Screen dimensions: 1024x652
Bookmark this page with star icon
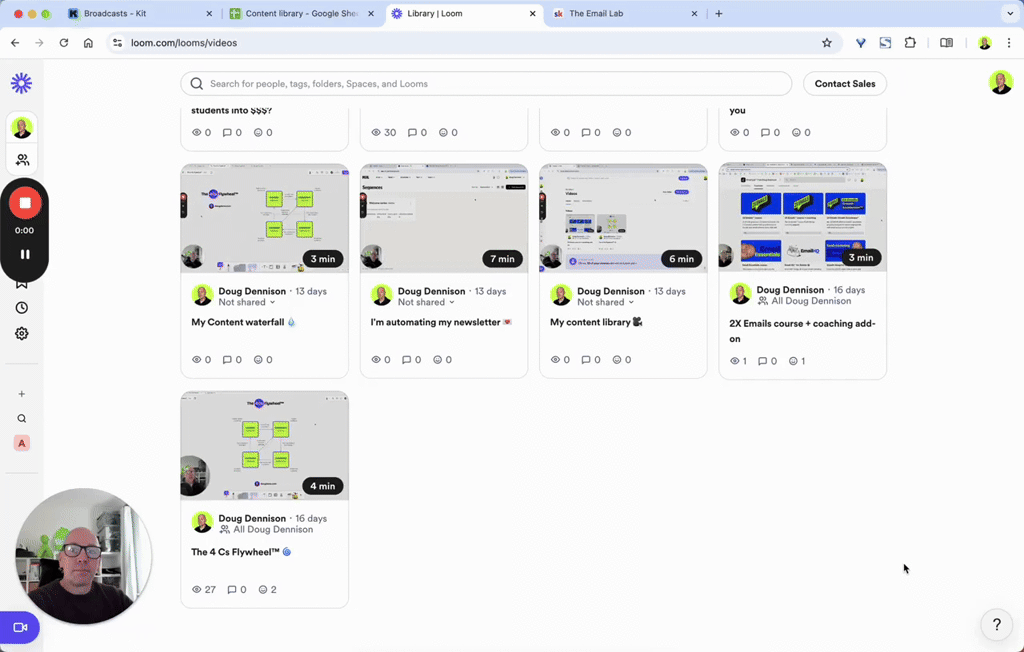coord(827,43)
